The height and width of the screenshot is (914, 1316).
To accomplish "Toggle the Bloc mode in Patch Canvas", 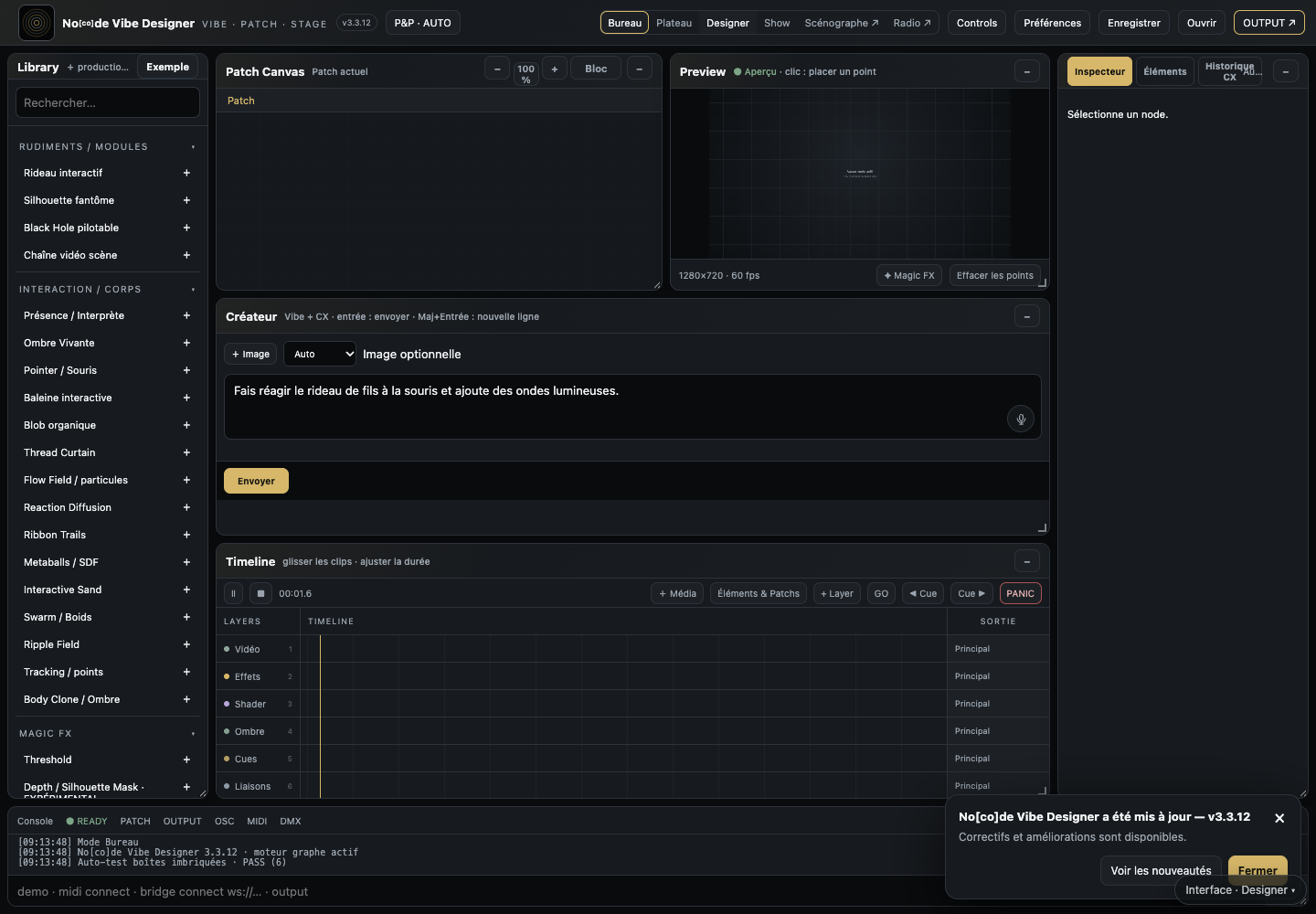I will 596,69.
